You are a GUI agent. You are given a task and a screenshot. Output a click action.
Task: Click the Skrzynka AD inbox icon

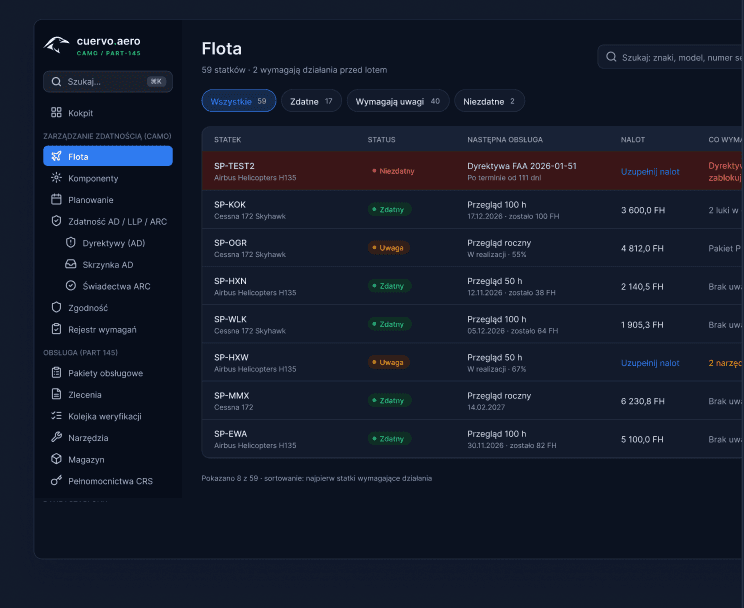click(x=71, y=264)
